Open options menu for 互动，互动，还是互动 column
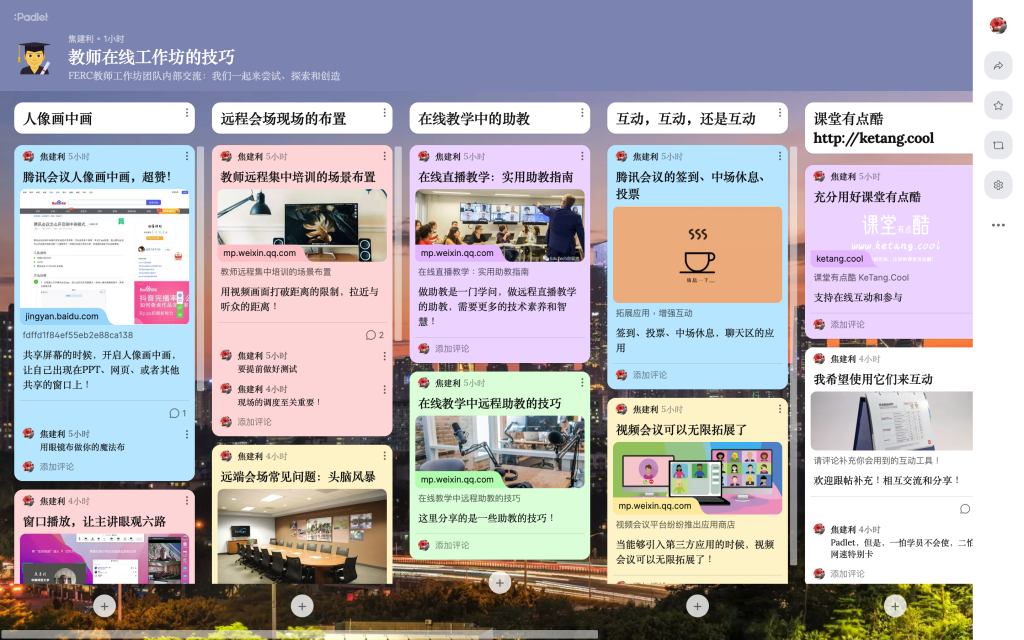Screen dimensions: 1024x640 [x=780, y=113]
